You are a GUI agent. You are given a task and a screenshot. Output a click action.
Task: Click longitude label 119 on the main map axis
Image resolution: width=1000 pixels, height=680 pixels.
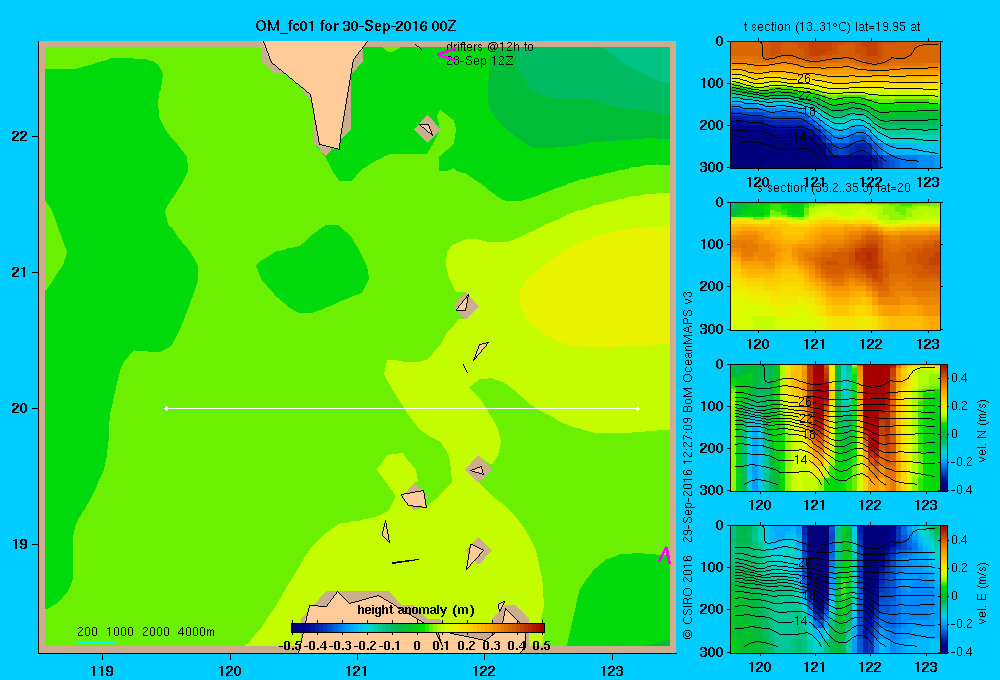point(102,670)
